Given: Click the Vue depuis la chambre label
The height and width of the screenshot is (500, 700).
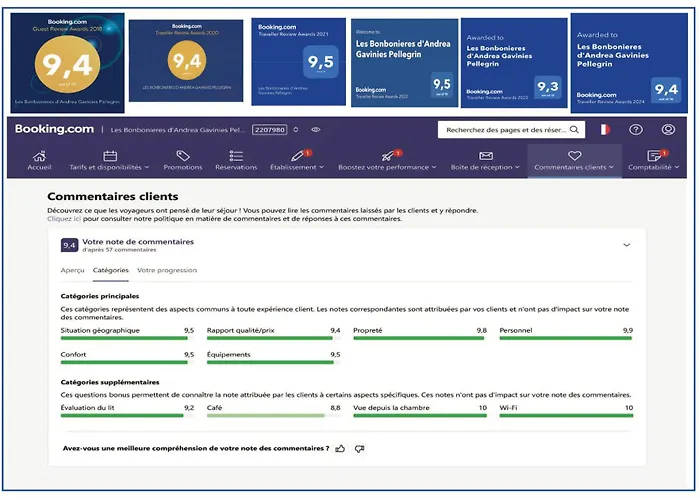Looking at the screenshot, I should (391, 408).
